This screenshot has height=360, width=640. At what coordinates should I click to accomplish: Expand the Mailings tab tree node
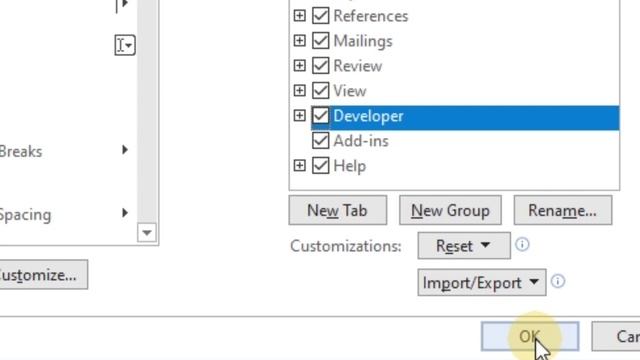[x=300, y=40]
